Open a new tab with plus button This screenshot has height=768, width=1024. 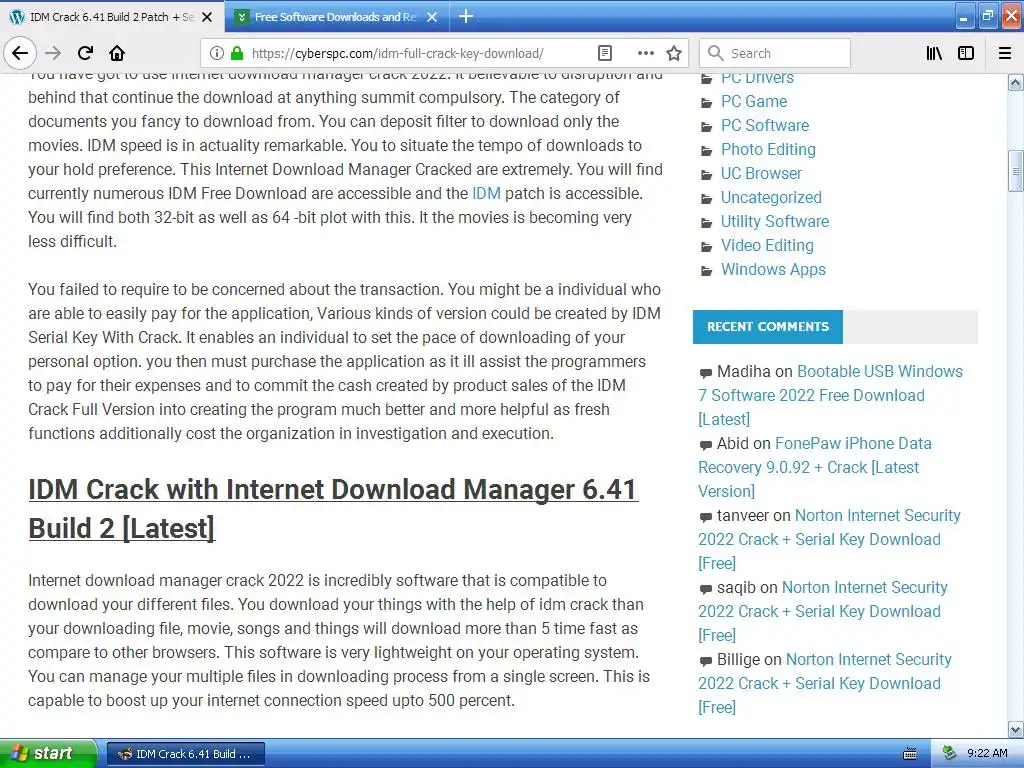[x=466, y=16]
